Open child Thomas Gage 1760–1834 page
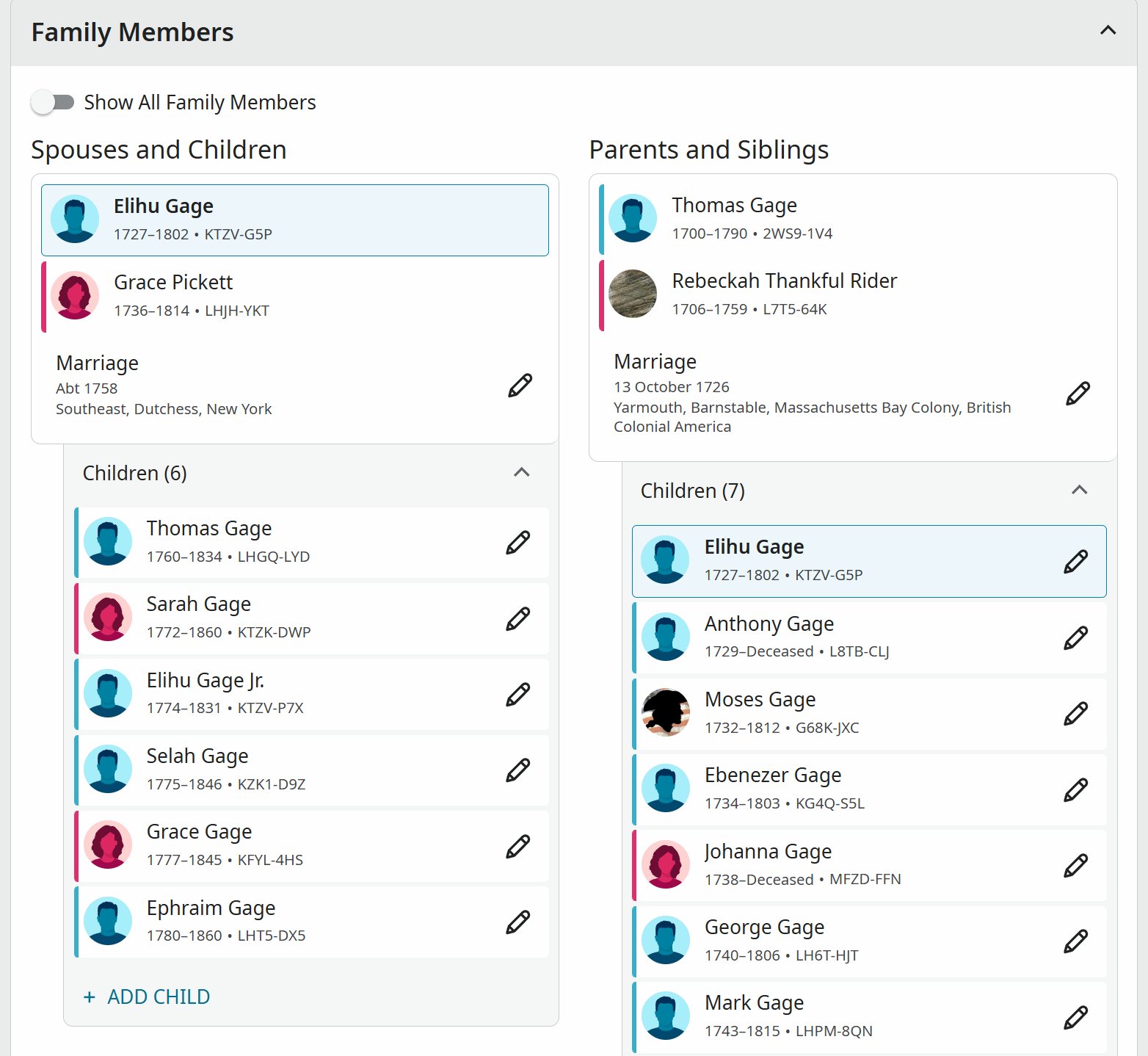The height and width of the screenshot is (1056, 1148). (209, 528)
